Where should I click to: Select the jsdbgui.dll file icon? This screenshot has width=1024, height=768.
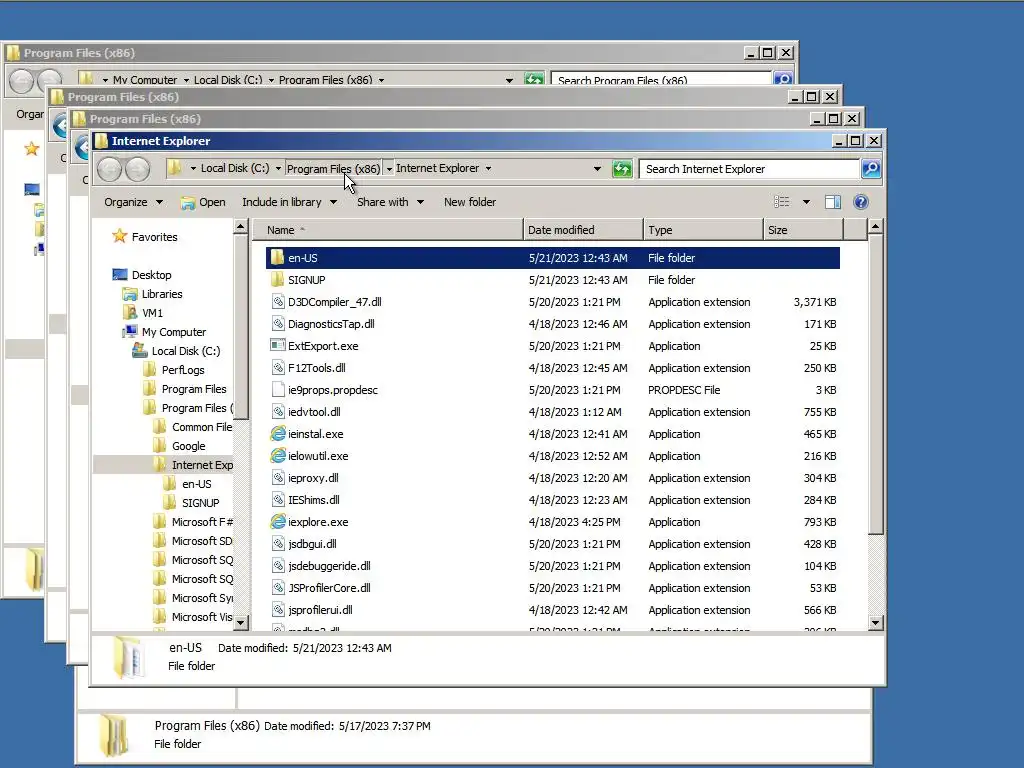(278, 544)
